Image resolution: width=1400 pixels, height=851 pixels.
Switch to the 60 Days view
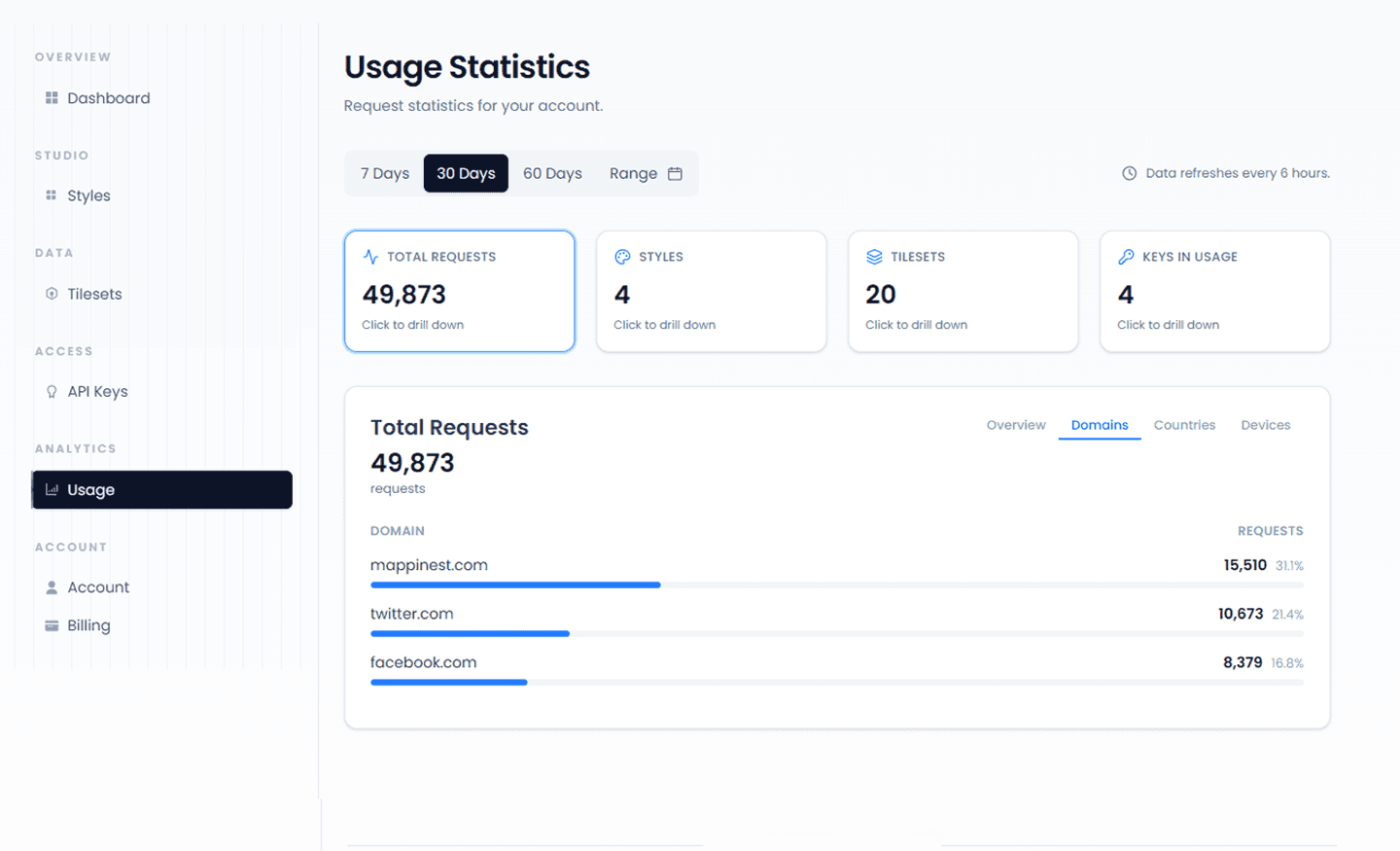(552, 173)
